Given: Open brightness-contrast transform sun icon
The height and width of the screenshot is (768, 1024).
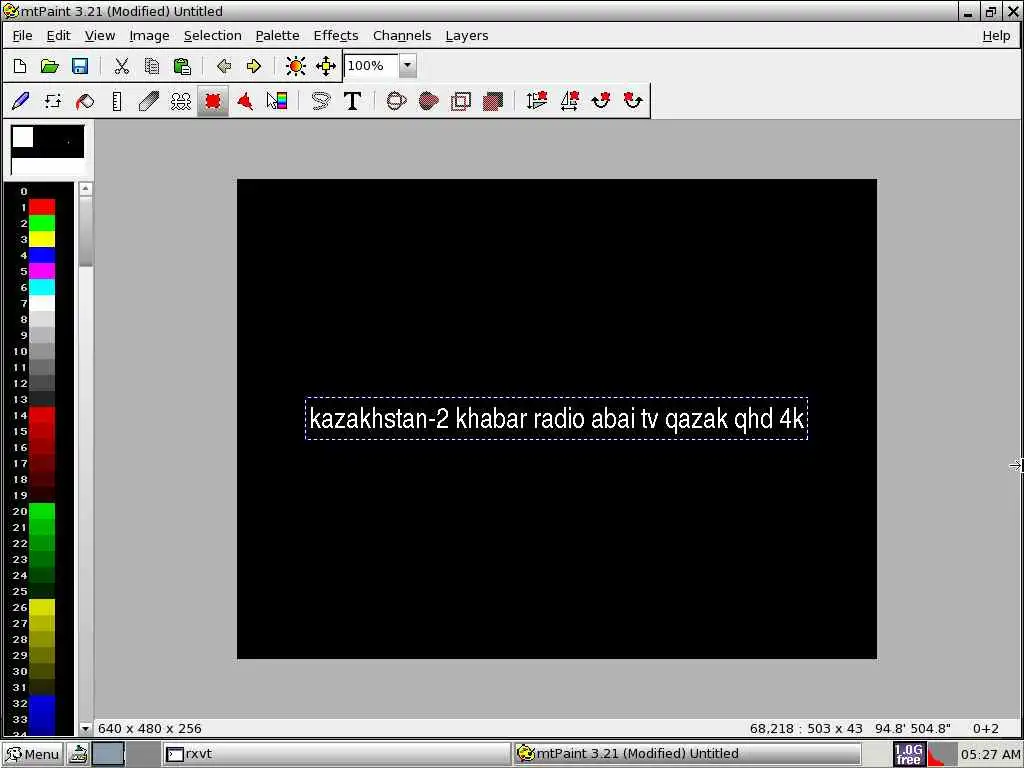Looking at the screenshot, I should tap(296, 66).
